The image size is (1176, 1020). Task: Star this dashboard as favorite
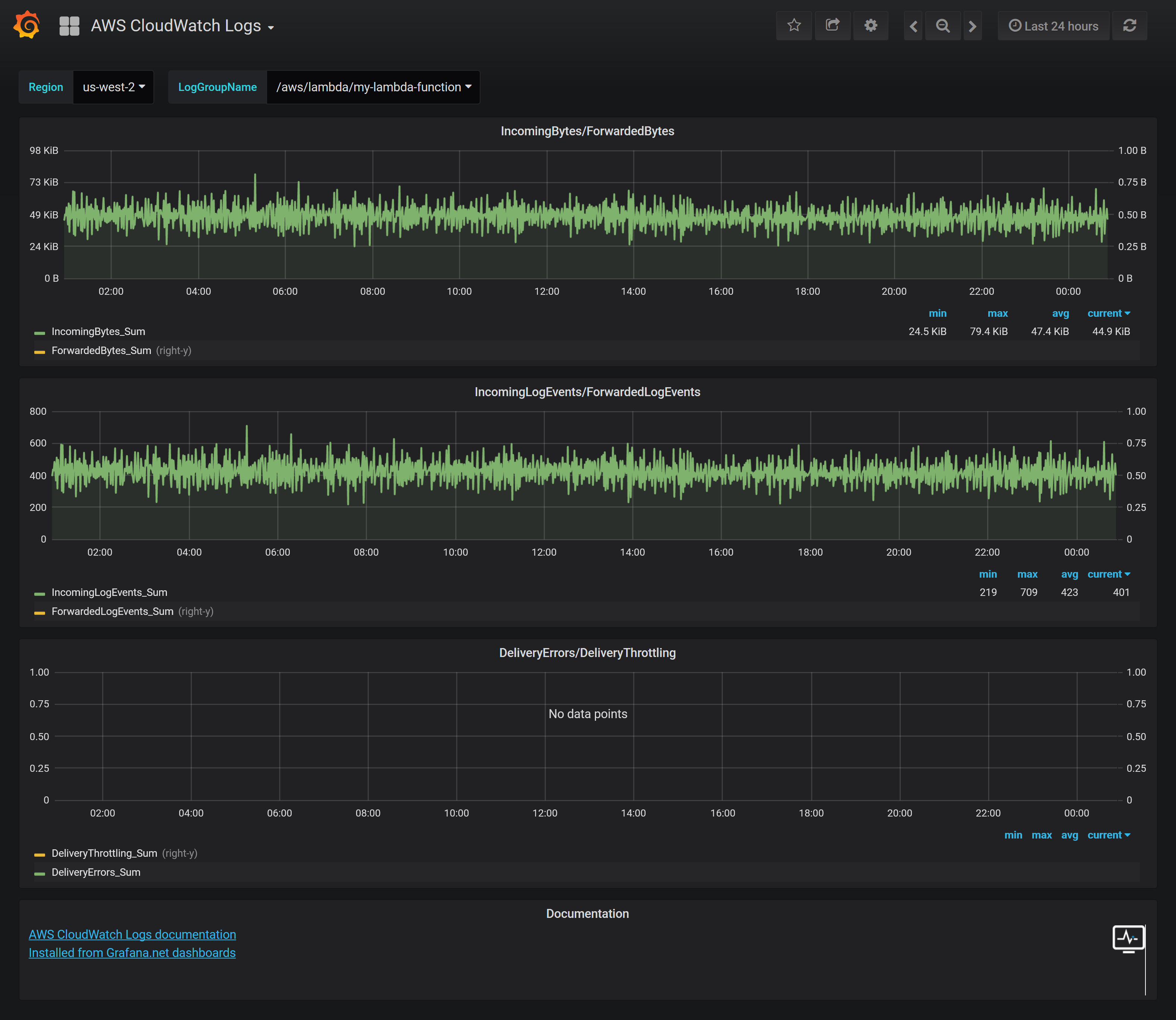(x=794, y=26)
